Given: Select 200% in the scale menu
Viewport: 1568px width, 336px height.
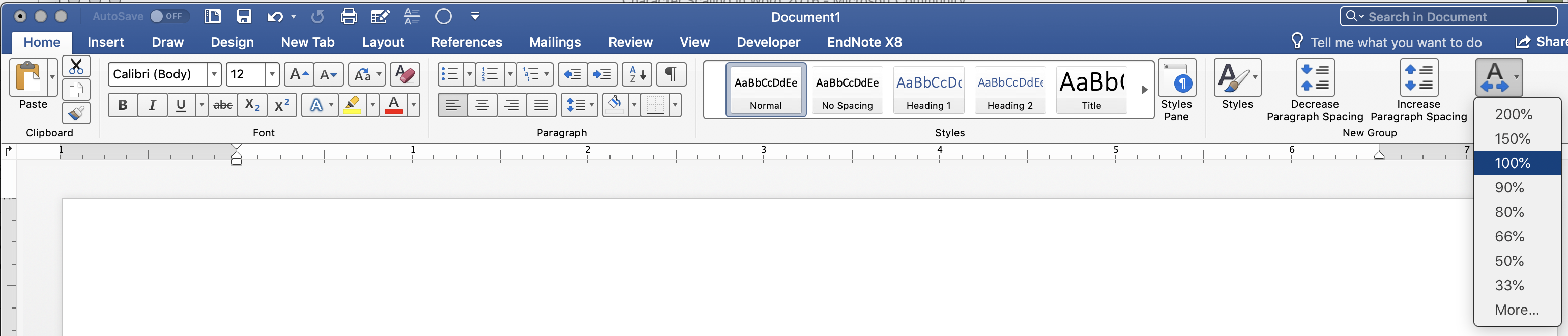Looking at the screenshot, I should (1518, 115).
